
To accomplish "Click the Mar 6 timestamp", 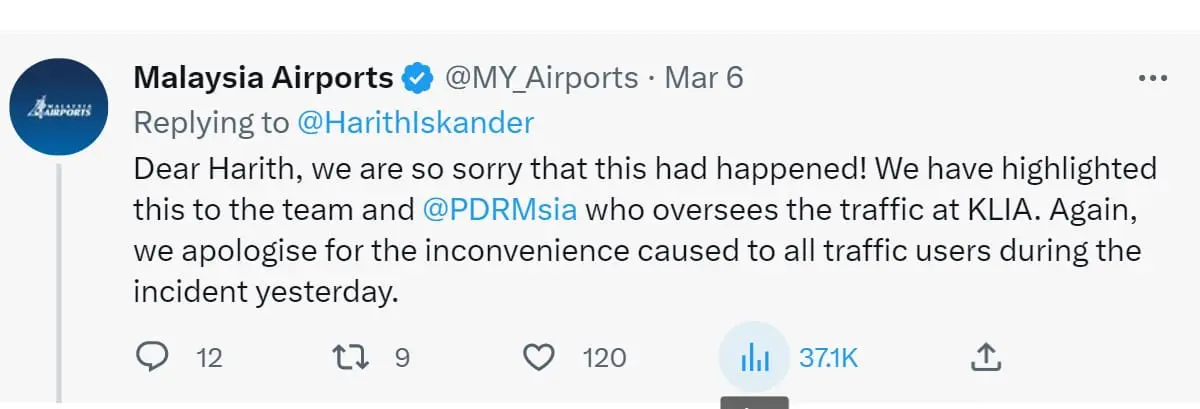I will (x=704, y=78).
